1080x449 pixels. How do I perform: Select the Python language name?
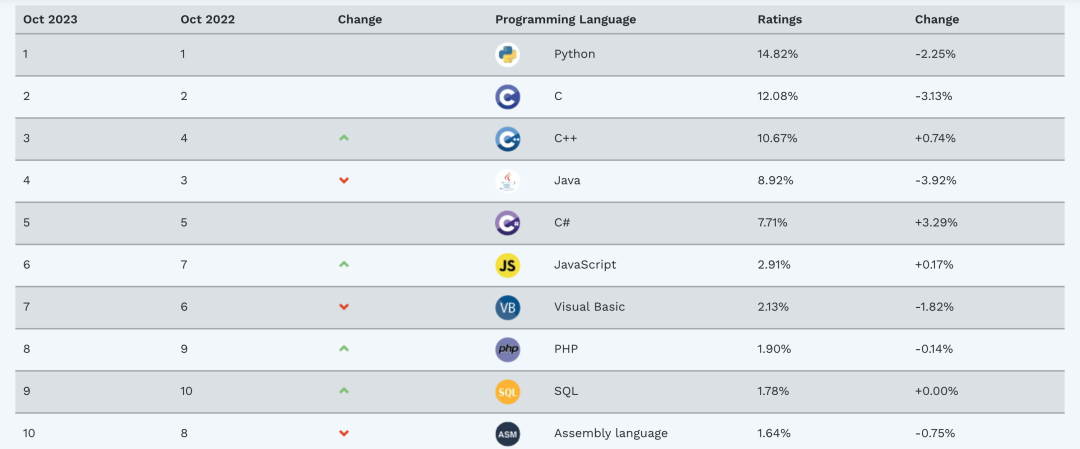(x=574, y=54)
